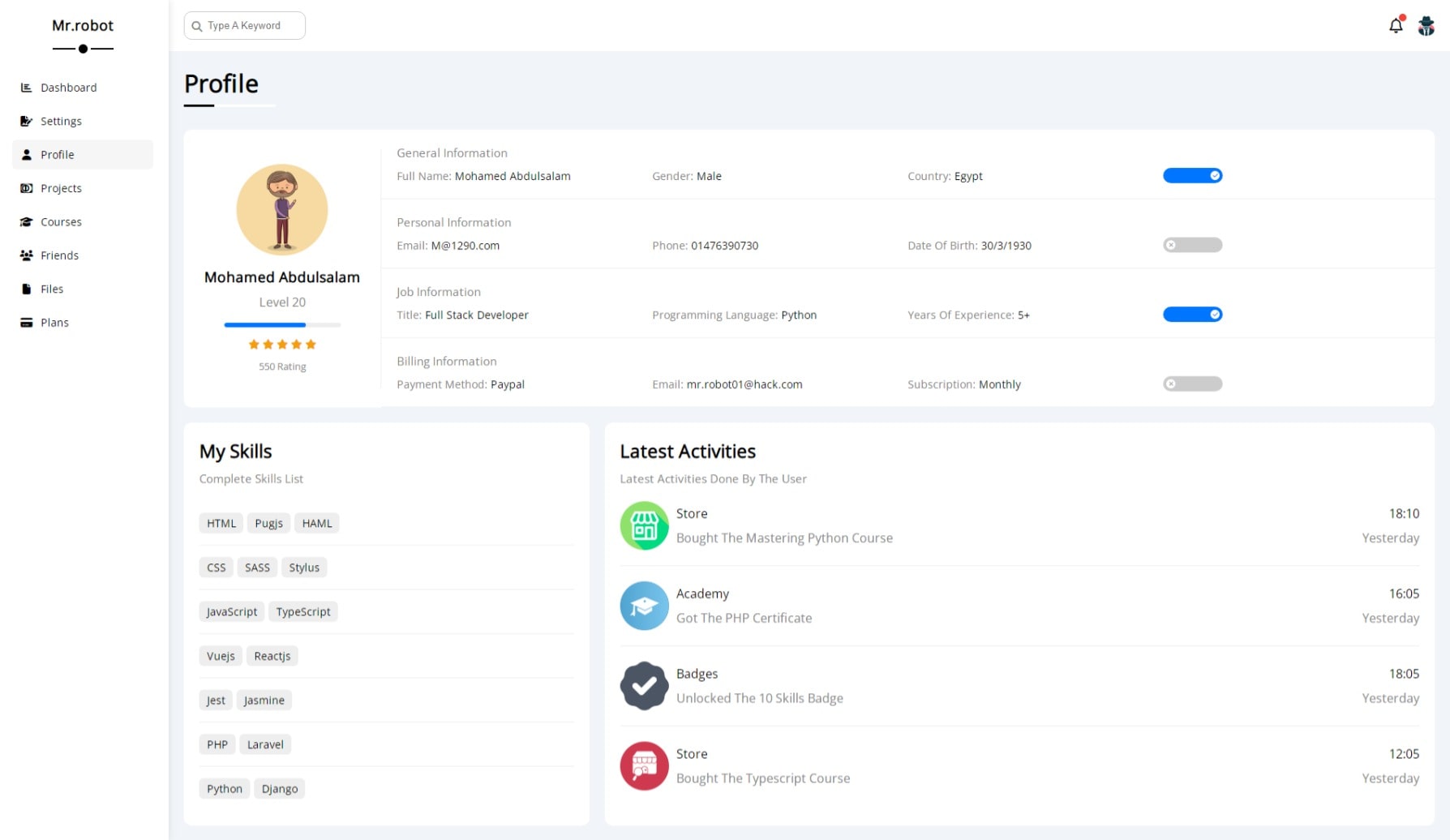The image size is (1450, 840).
Task: Open the user avatar icon in header
Action: tap(1426, 26)
